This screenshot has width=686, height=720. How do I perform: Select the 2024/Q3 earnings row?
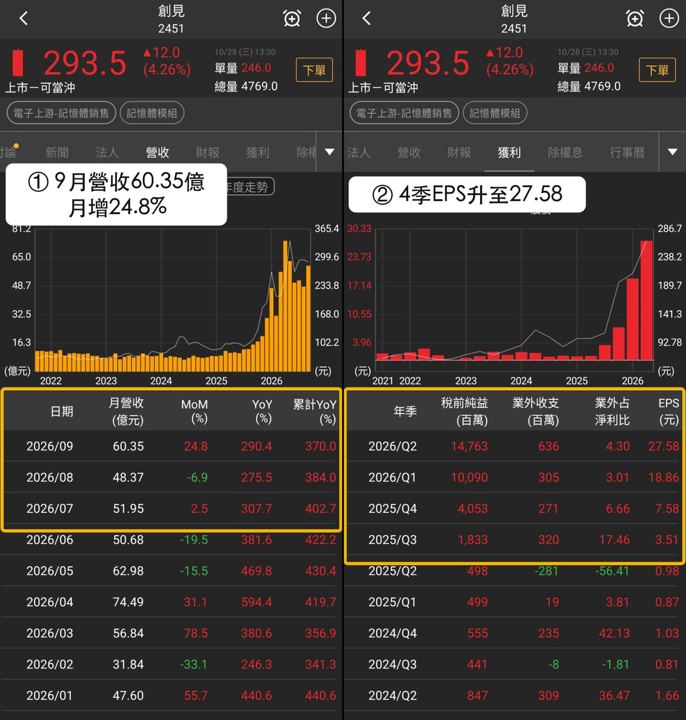[x=515, y=664]
